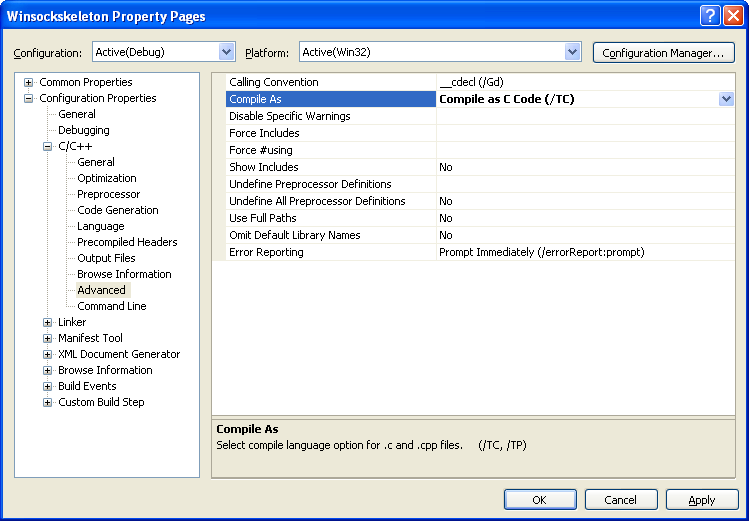This screenshot has width=749, height=521.
Task: Click the empty Disable Specific Warnings value field
Action: pos(586,116)
